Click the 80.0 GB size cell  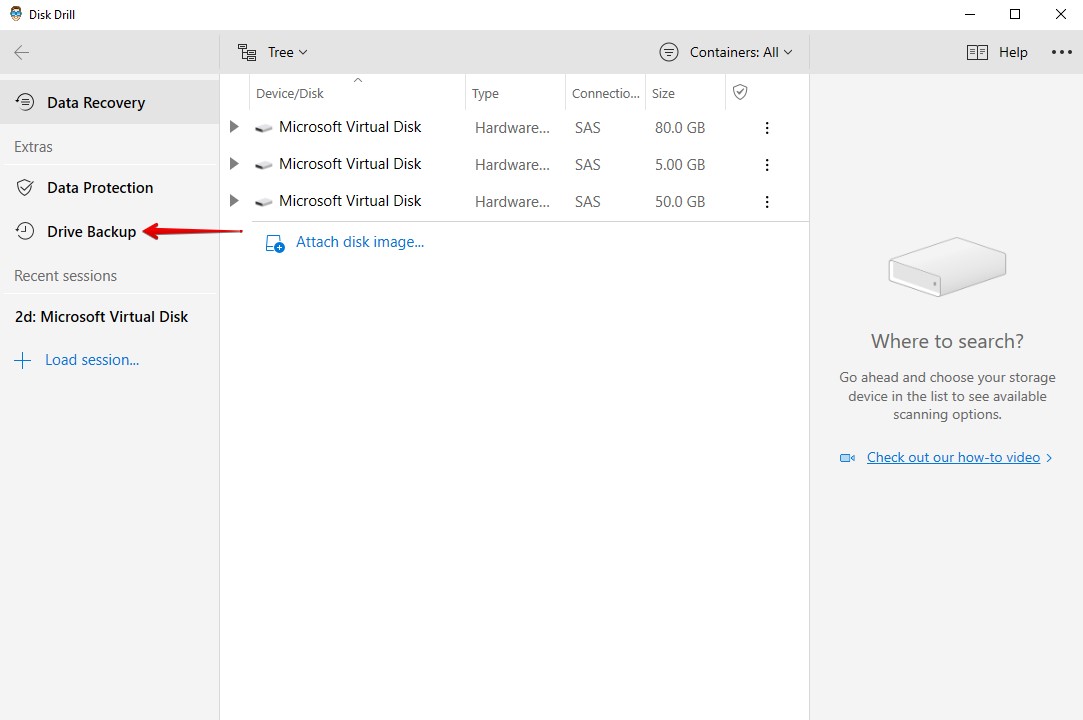point(680,128)
